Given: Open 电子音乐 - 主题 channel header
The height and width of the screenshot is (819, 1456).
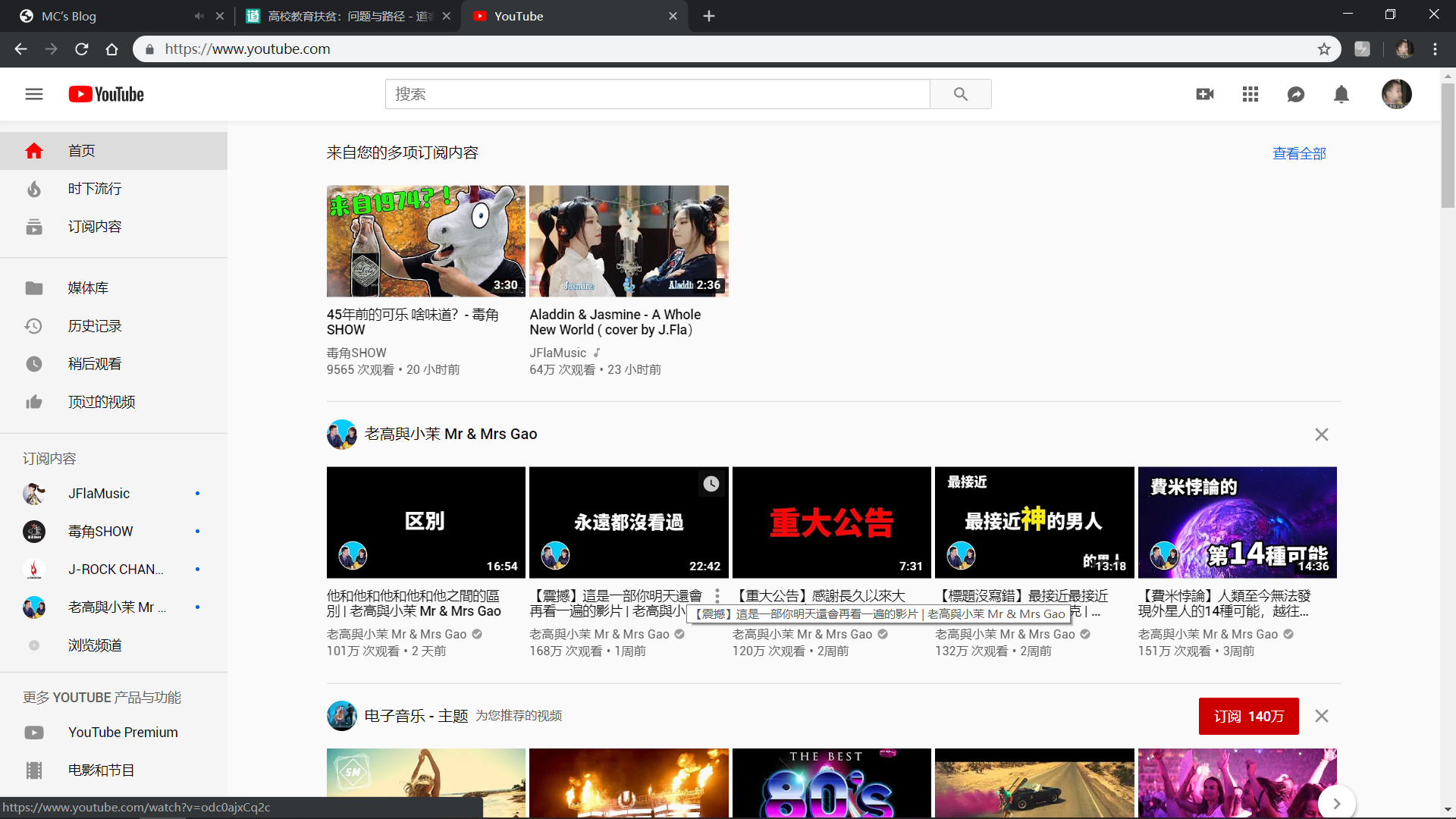Looking at the screenshot, I should click(416, 716).
